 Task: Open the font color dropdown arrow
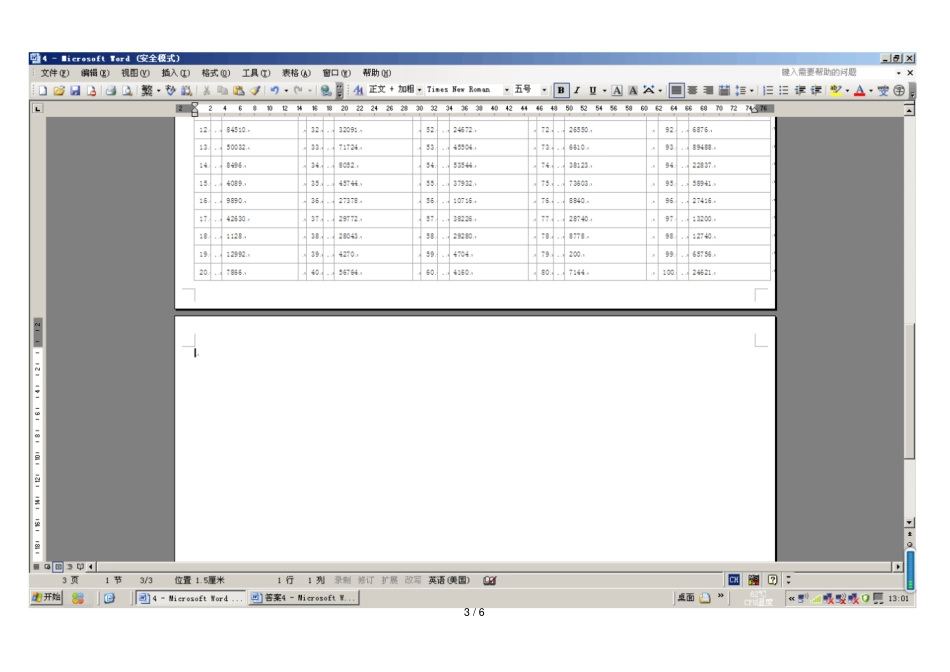click(871, 90)
